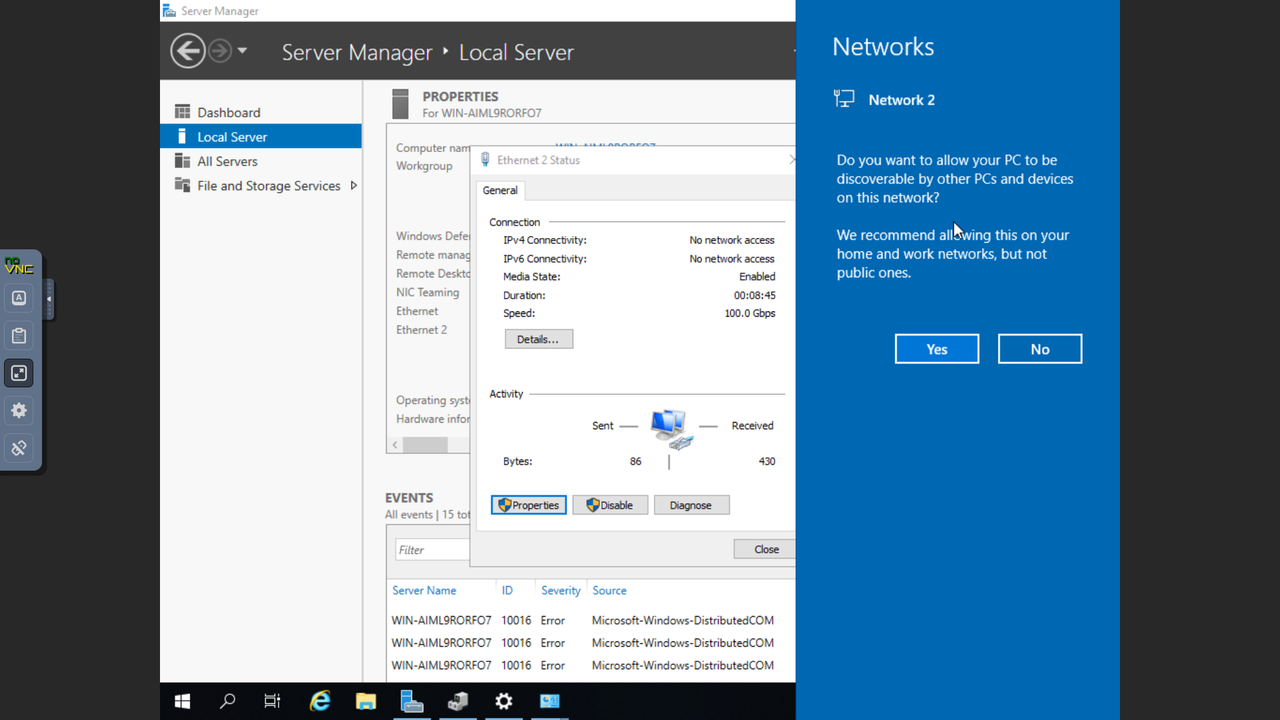The image size is (1280, 720).
Task: Collapse the noVNC control bar handle
Action: click(x=49, y=299)
